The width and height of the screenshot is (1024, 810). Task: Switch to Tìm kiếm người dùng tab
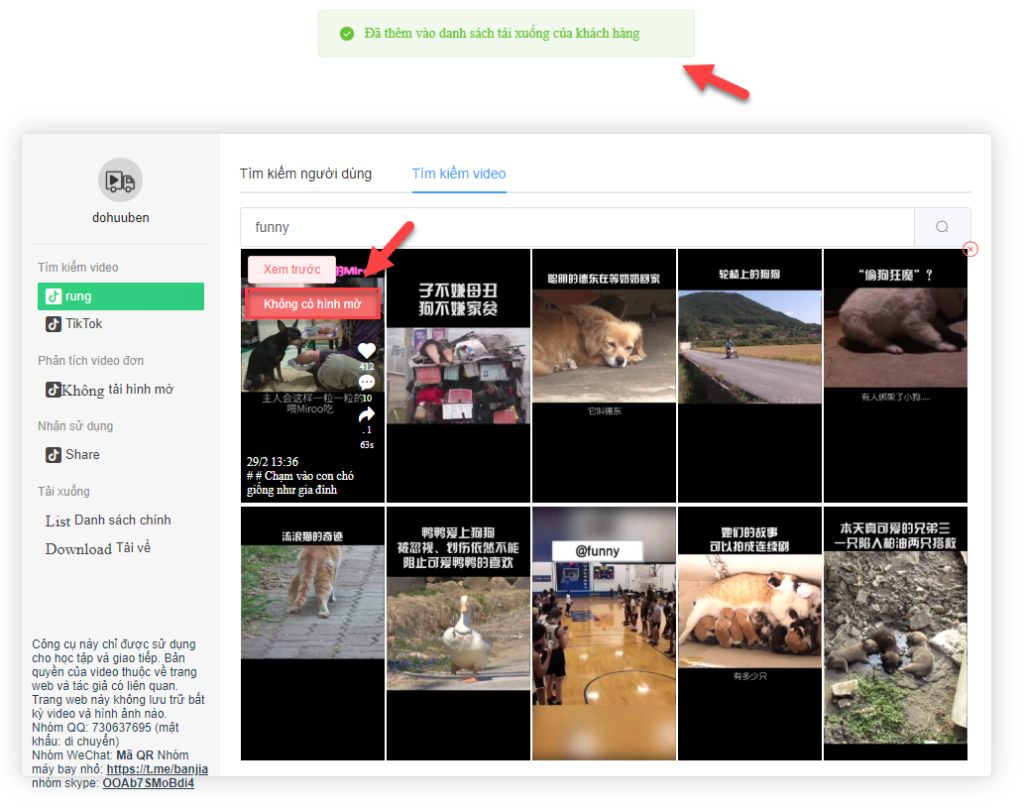[x=306, y=174]
